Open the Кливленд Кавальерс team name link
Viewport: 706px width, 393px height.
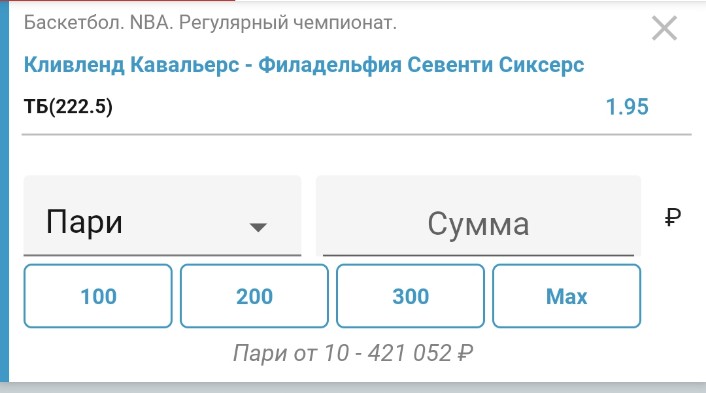click(x=131, y=65)
